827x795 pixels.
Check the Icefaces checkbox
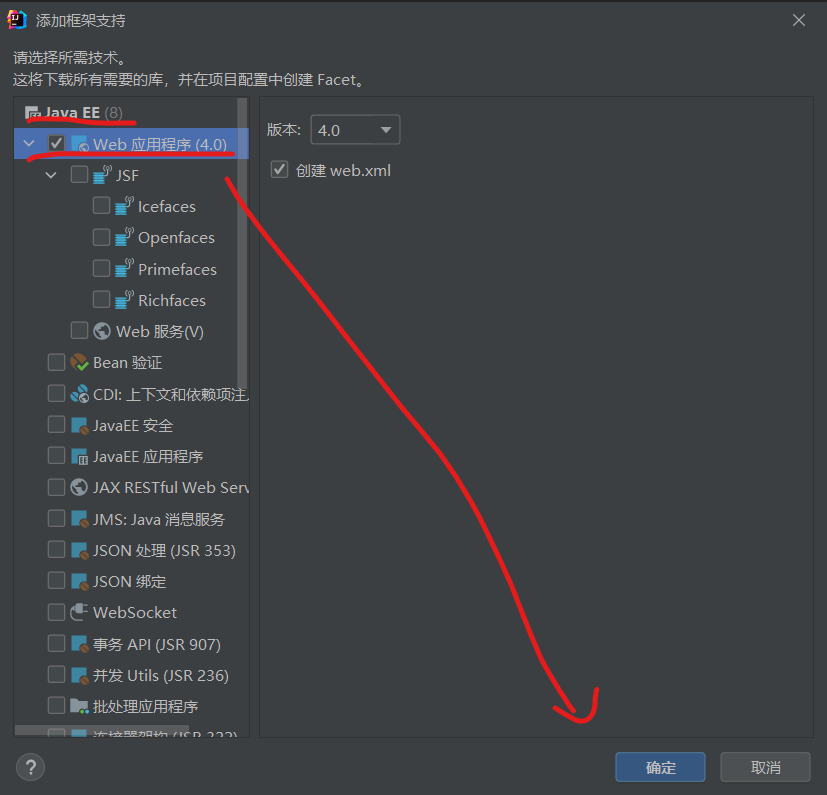tap(101, 206)
